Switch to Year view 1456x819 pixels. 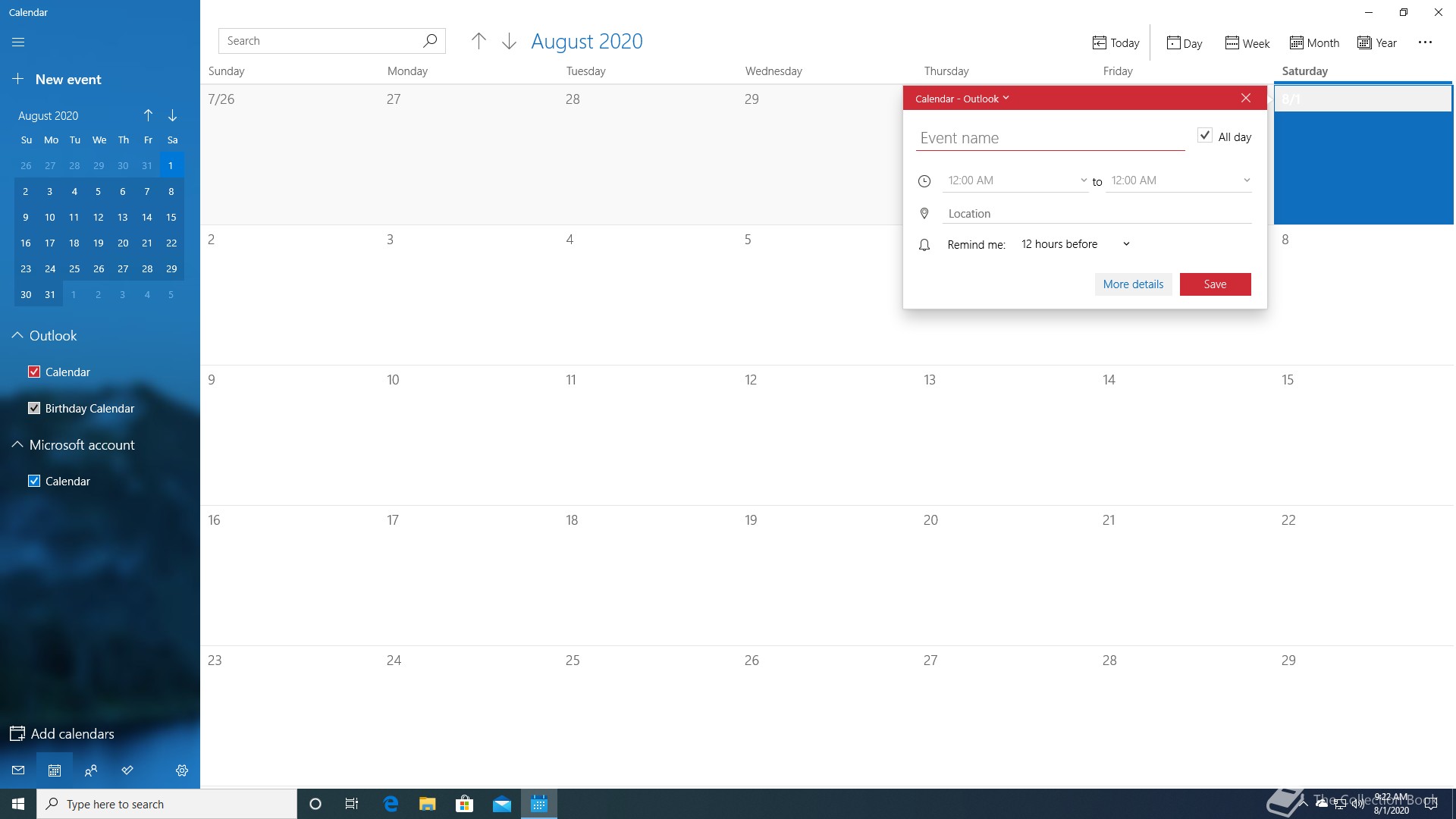click(1377, 43)
